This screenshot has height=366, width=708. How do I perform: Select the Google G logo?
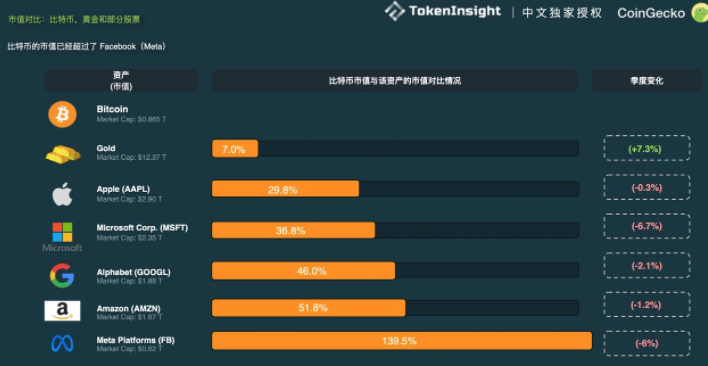coord(62,276)
